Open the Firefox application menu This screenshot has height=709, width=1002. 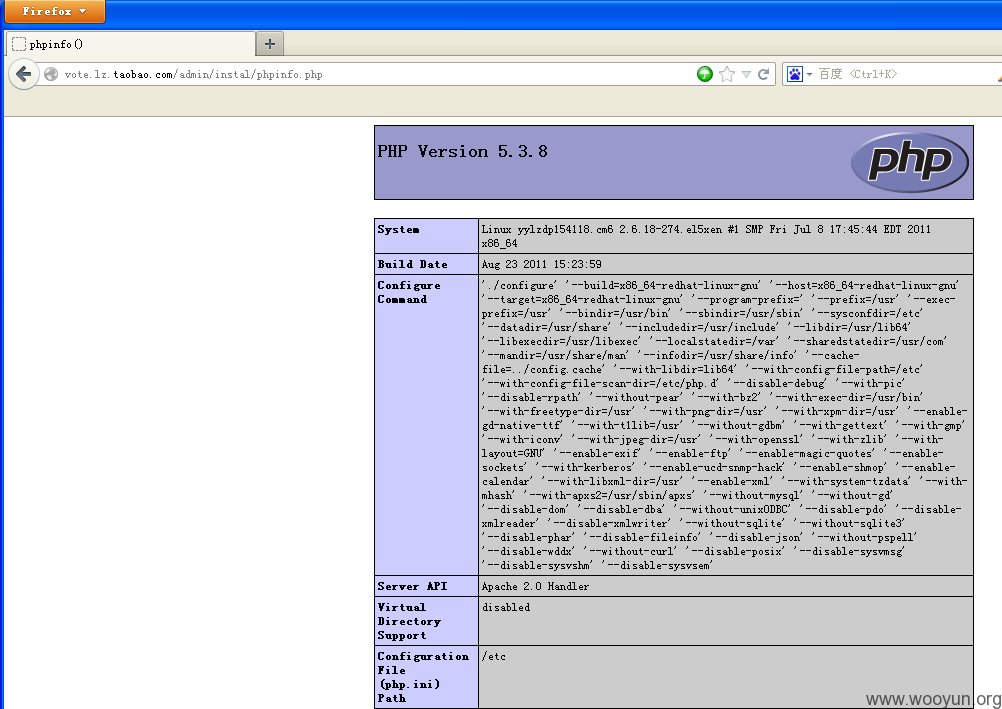click(x=55, y=12)
